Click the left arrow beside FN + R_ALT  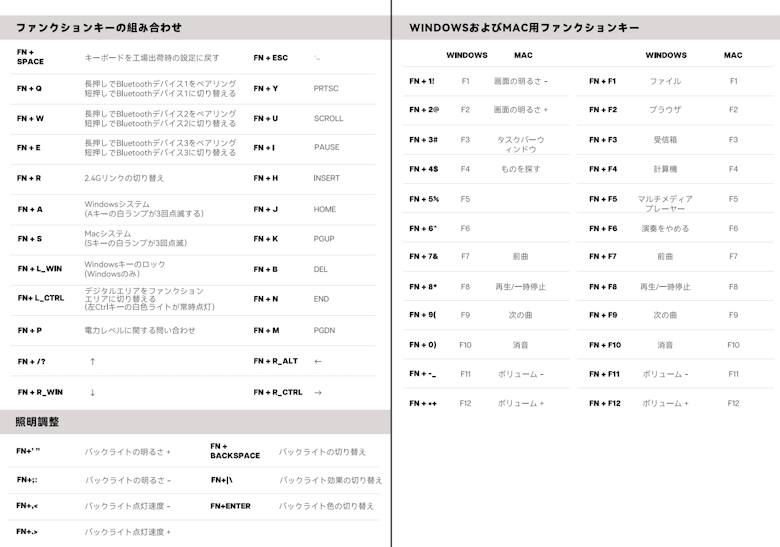(x=318, y=361)
